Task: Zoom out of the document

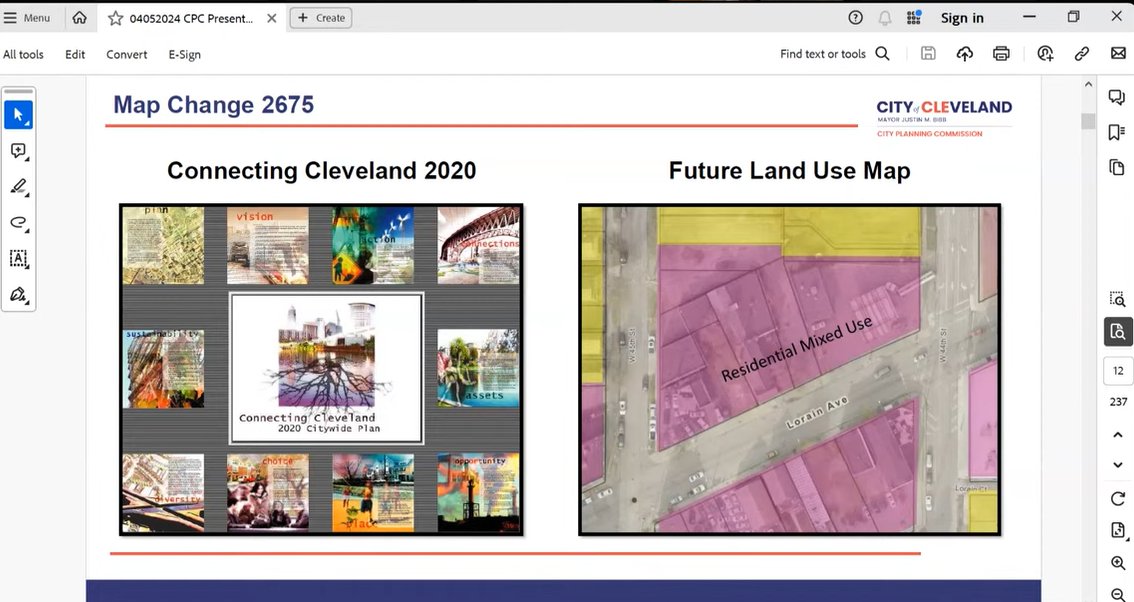Action: [x=1118, y=593]
